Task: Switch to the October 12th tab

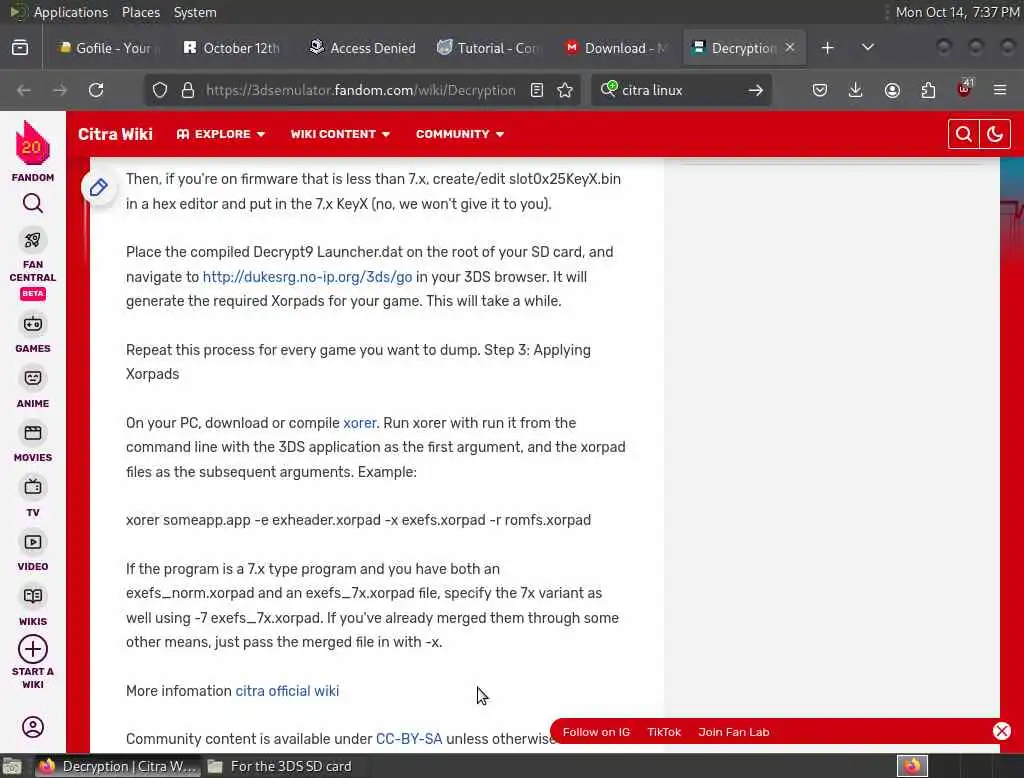Action: (232, 48)
